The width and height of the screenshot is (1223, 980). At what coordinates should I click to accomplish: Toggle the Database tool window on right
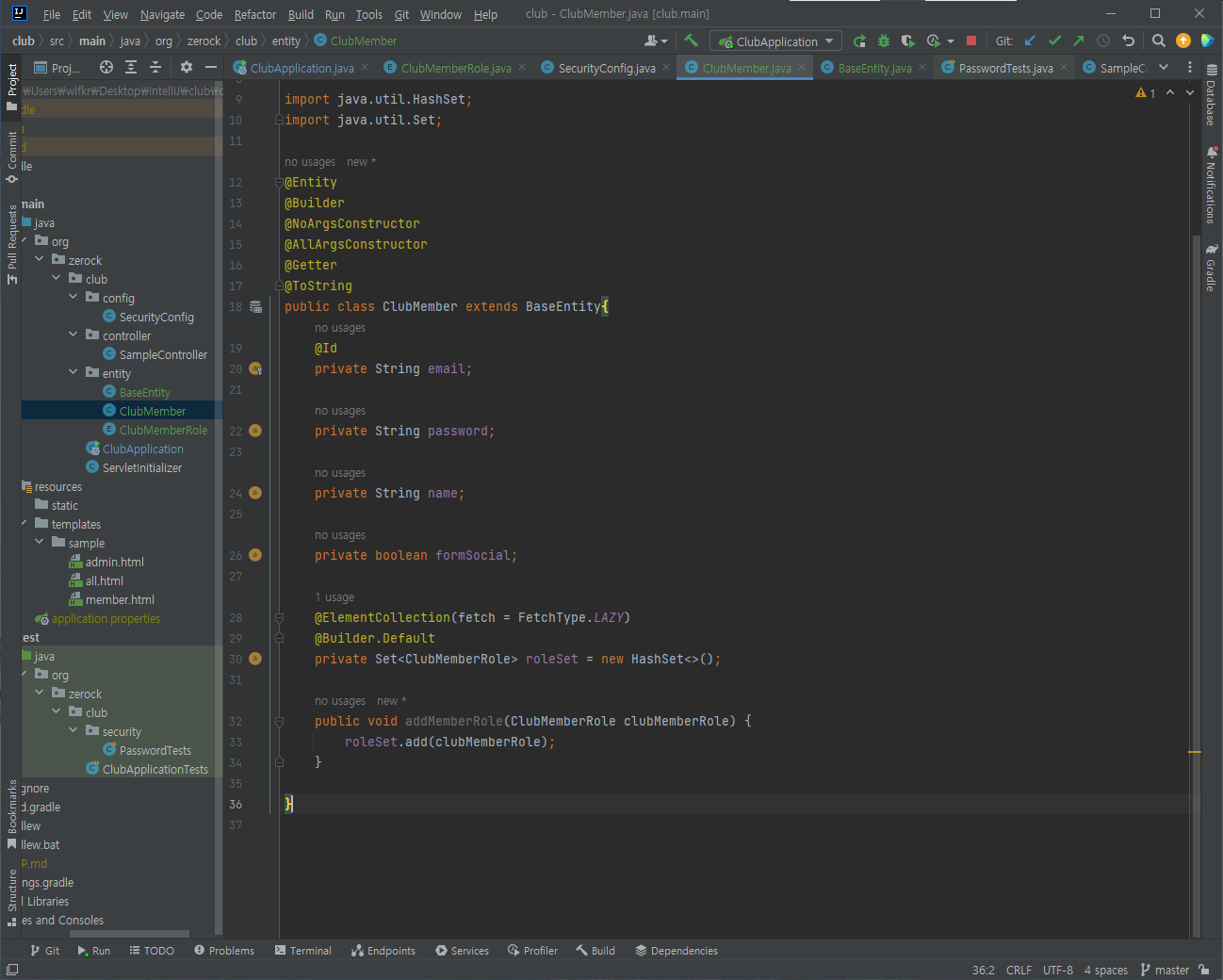click(1212, 94)
